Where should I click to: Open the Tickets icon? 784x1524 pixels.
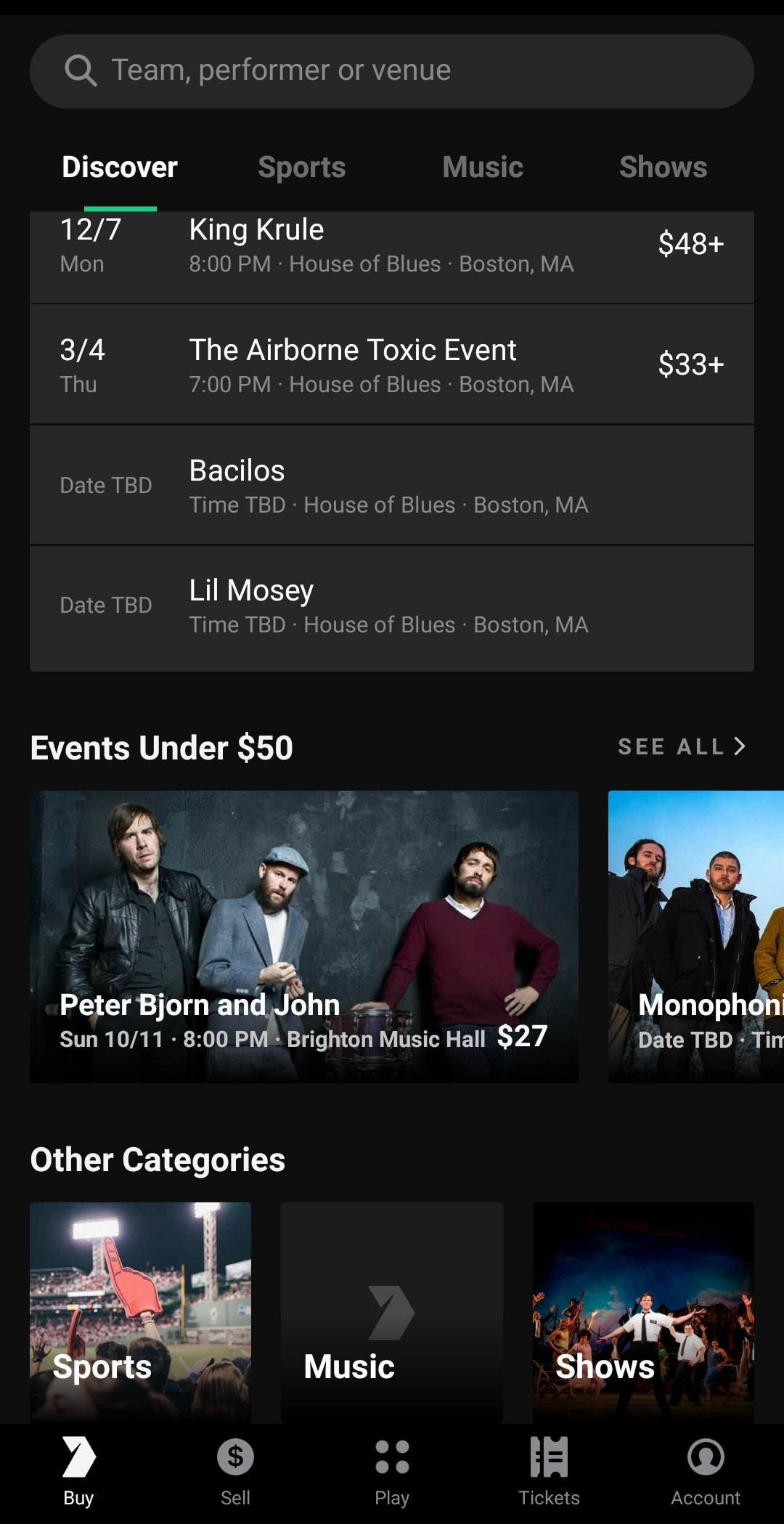[x=549, y=1456]
